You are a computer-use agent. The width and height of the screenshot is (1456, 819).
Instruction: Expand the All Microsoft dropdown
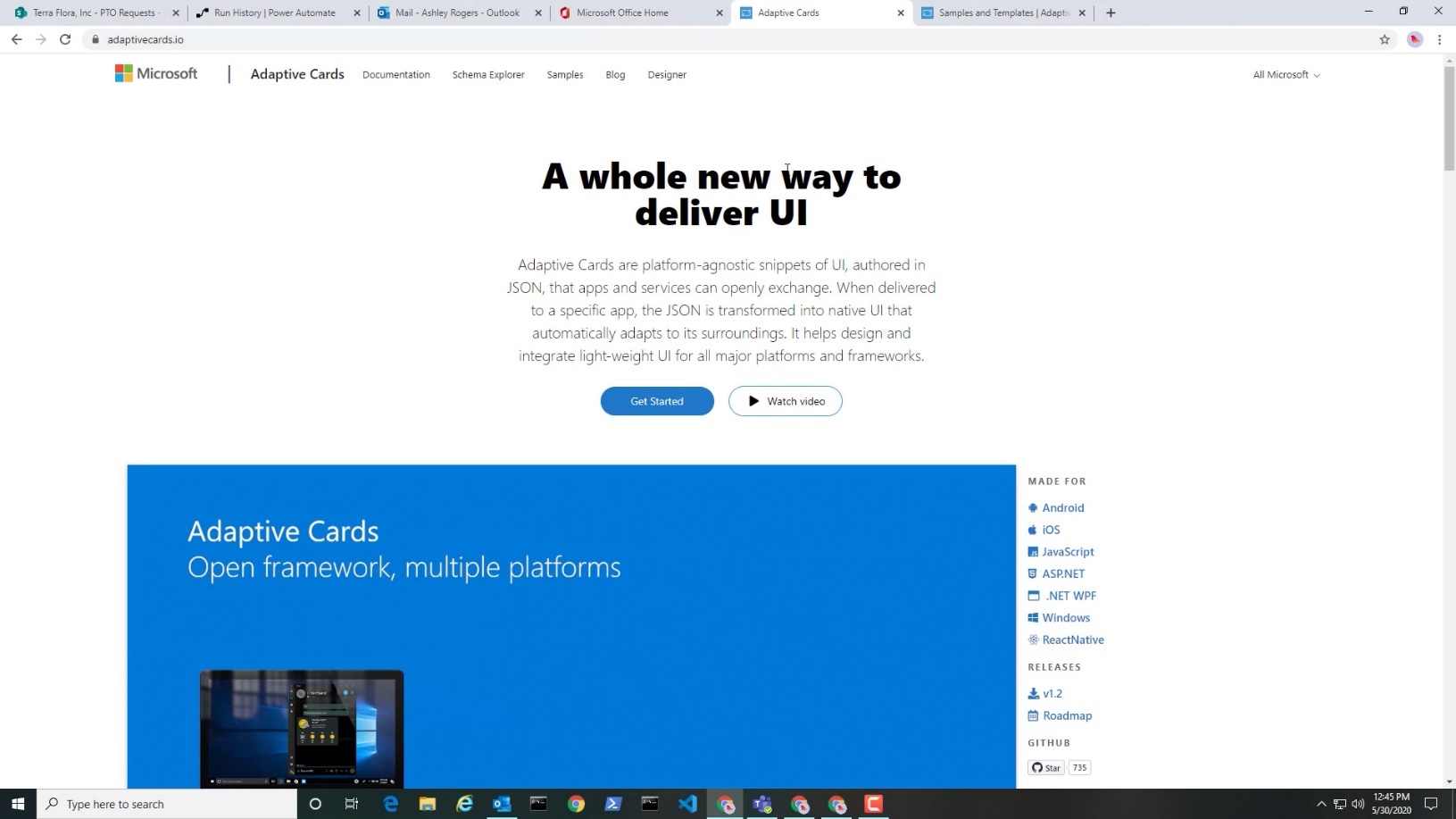(x=1286, y=75)
